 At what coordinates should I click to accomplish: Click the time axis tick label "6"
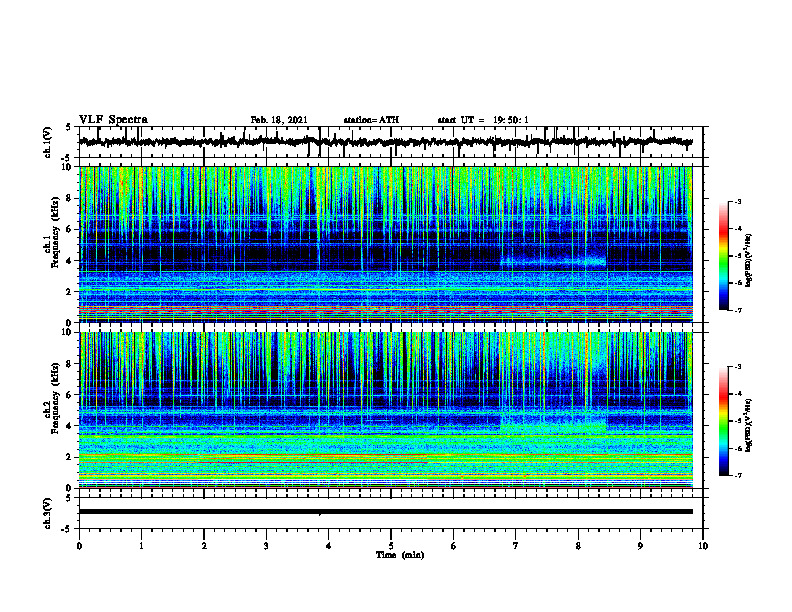(x=454, y=546)
